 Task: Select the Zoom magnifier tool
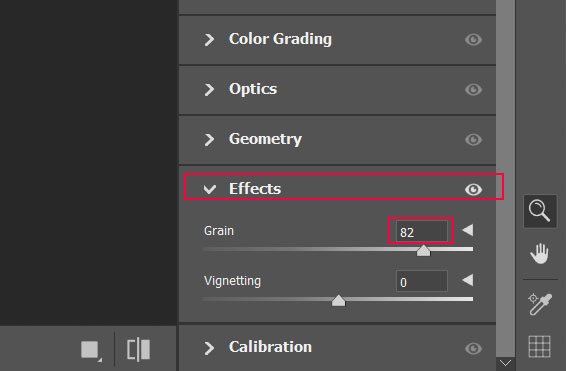540,211
